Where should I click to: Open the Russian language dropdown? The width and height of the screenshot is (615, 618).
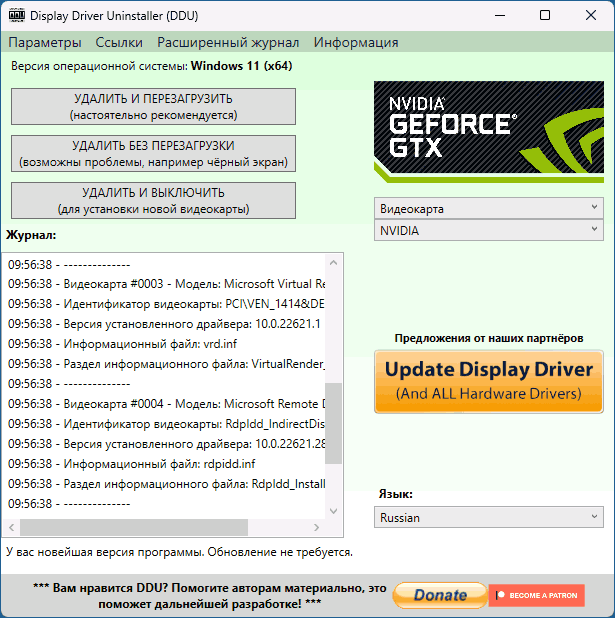(488, 517)
